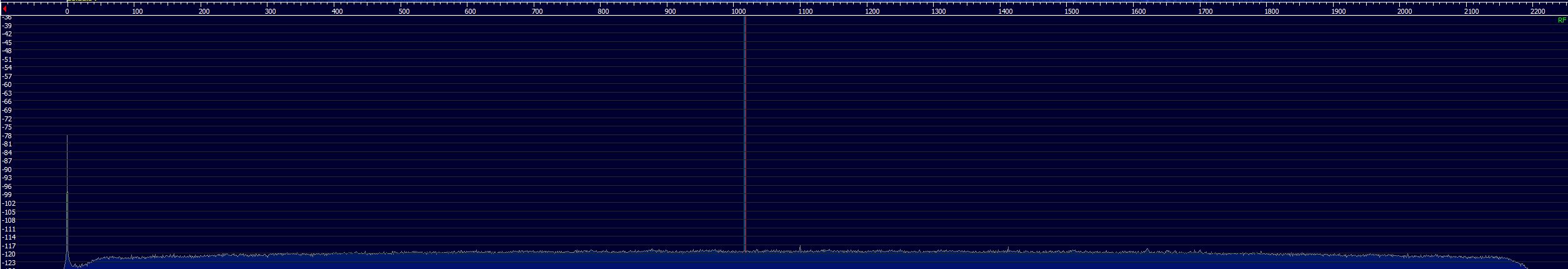The image size is (1568, 269).
Task: Click the 500 mark on the frequency ruler
Action: [404, 12]
